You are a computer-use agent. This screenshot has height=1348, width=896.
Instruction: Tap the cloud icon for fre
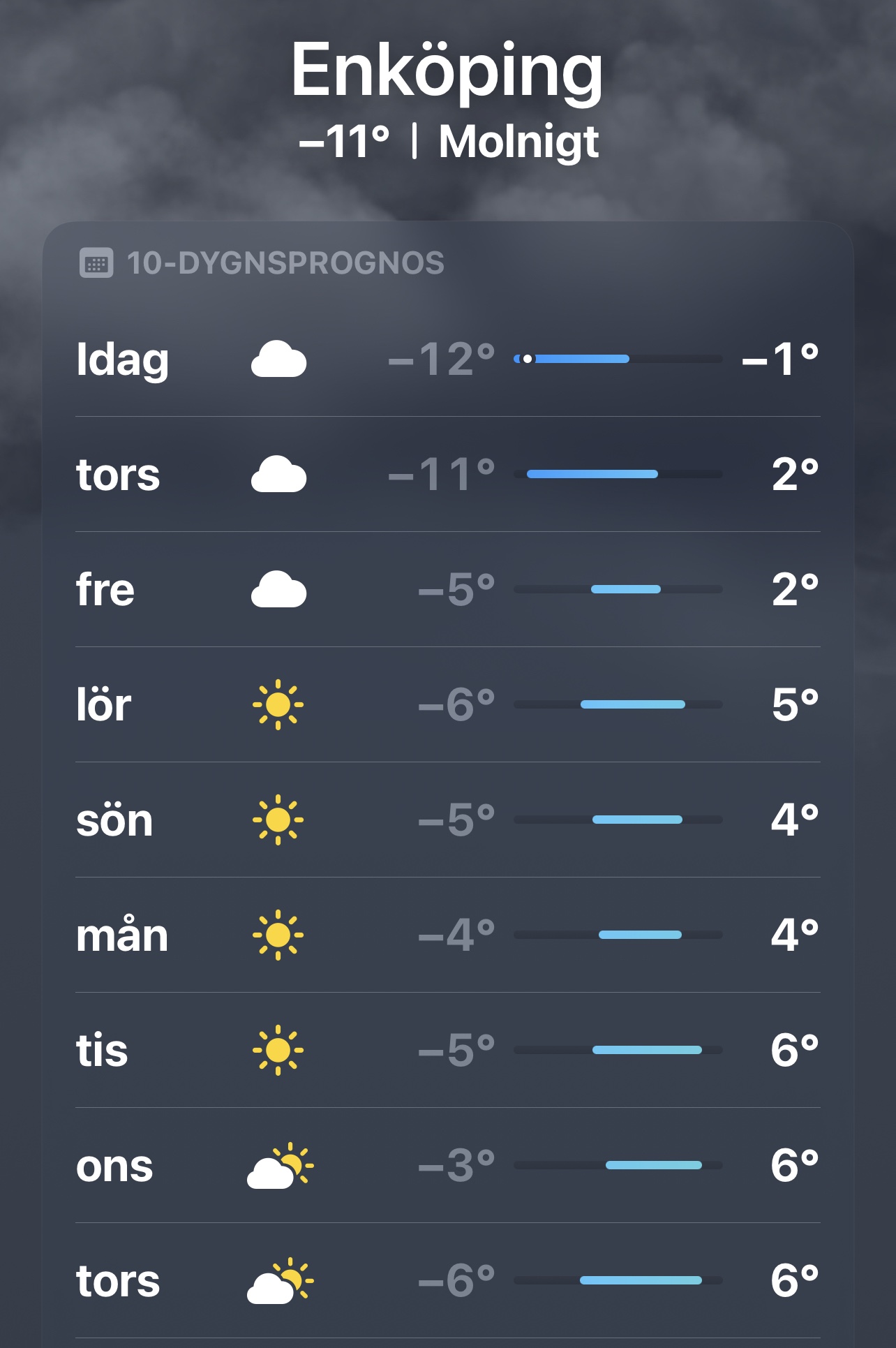[x=278, y=590]
